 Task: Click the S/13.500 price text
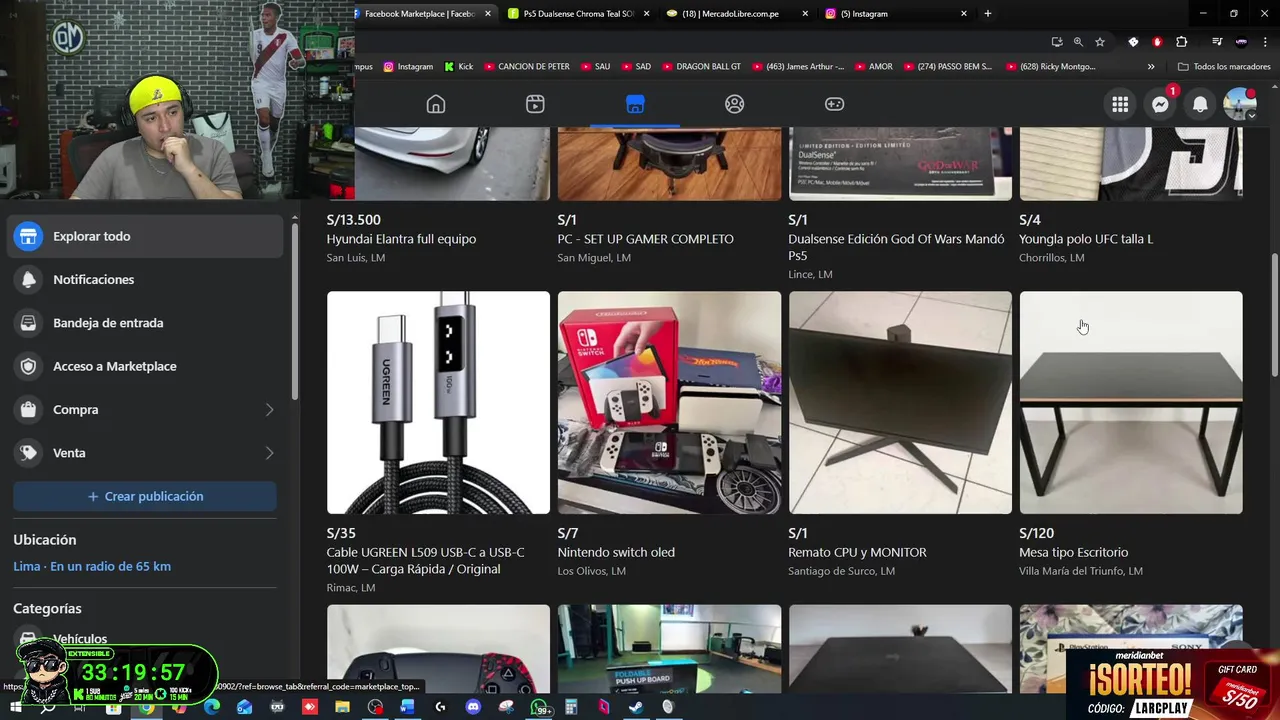point(354,220)
